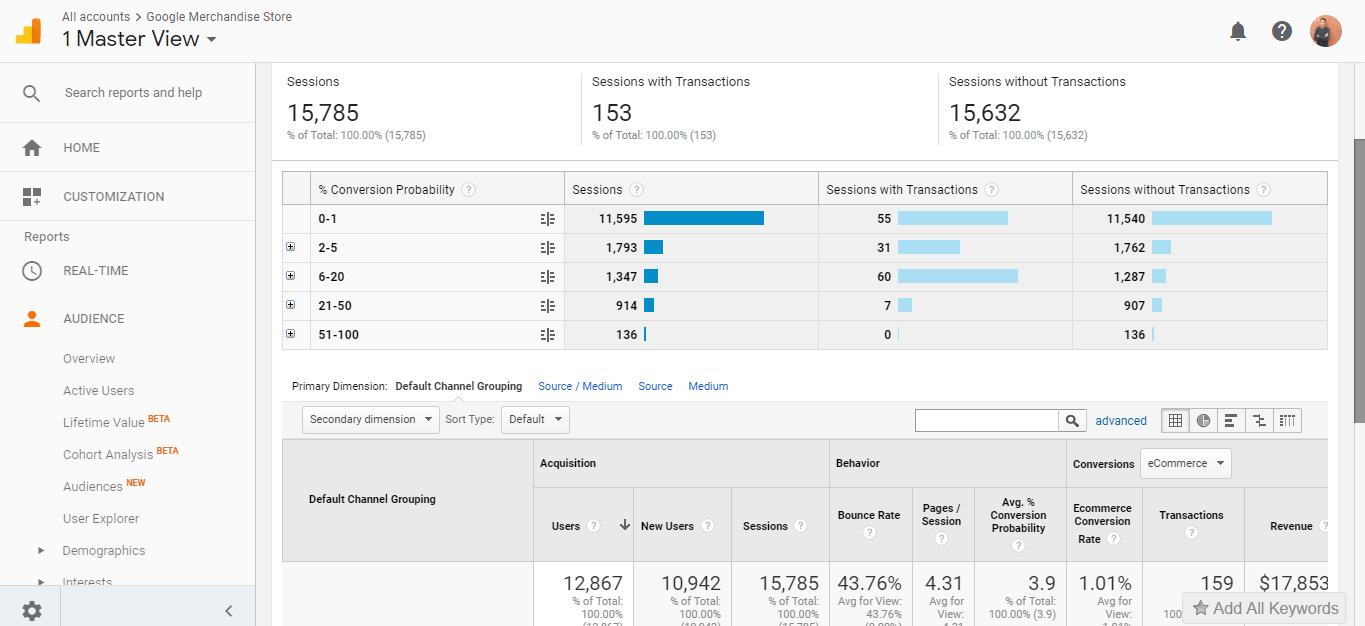Toggle plot rows for the 21-50 bucket
This screenshot has height=626, width=1365.
(x=545, y=305)
